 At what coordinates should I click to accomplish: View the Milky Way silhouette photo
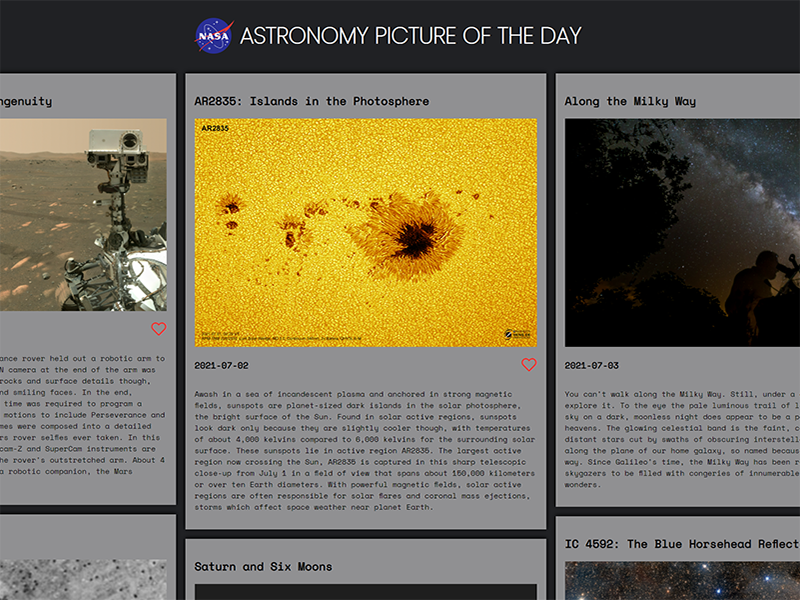coord(682,233)
